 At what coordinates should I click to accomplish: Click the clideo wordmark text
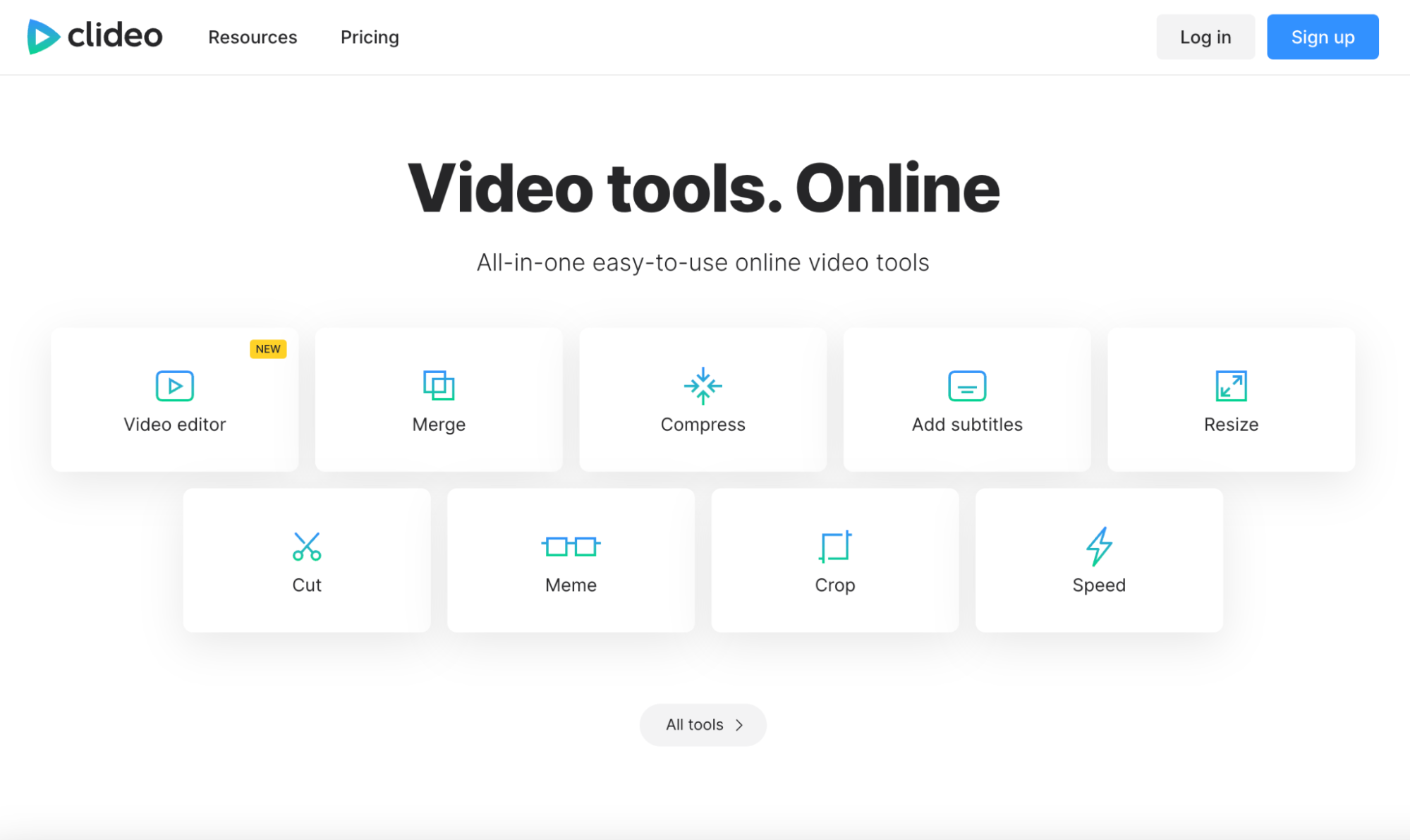point(115,35)
